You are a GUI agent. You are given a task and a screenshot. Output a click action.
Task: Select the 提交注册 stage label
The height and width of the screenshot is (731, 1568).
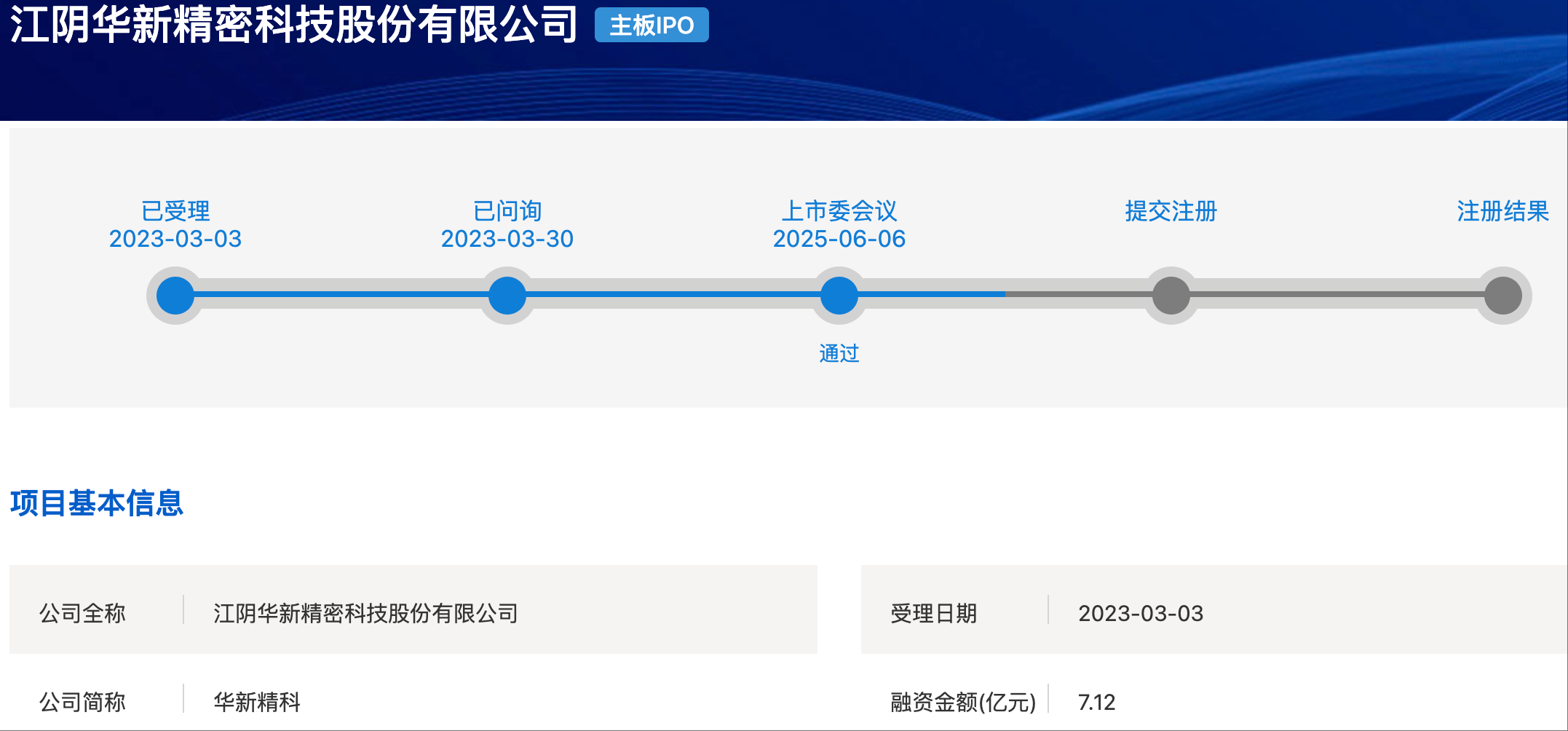(1171, 211)
